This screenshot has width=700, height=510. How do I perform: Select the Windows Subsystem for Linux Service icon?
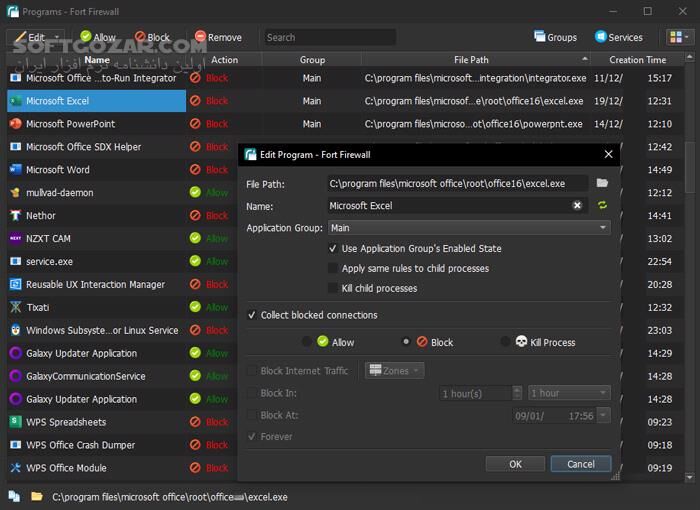[16, 330]
